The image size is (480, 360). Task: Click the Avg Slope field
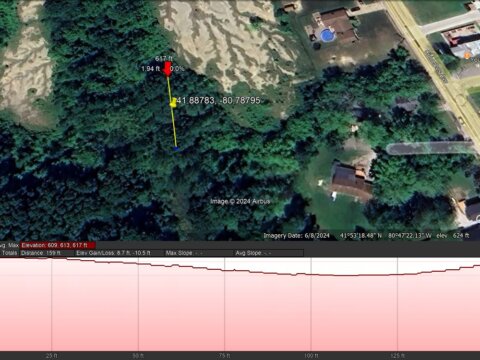click(x=253, y=253)
